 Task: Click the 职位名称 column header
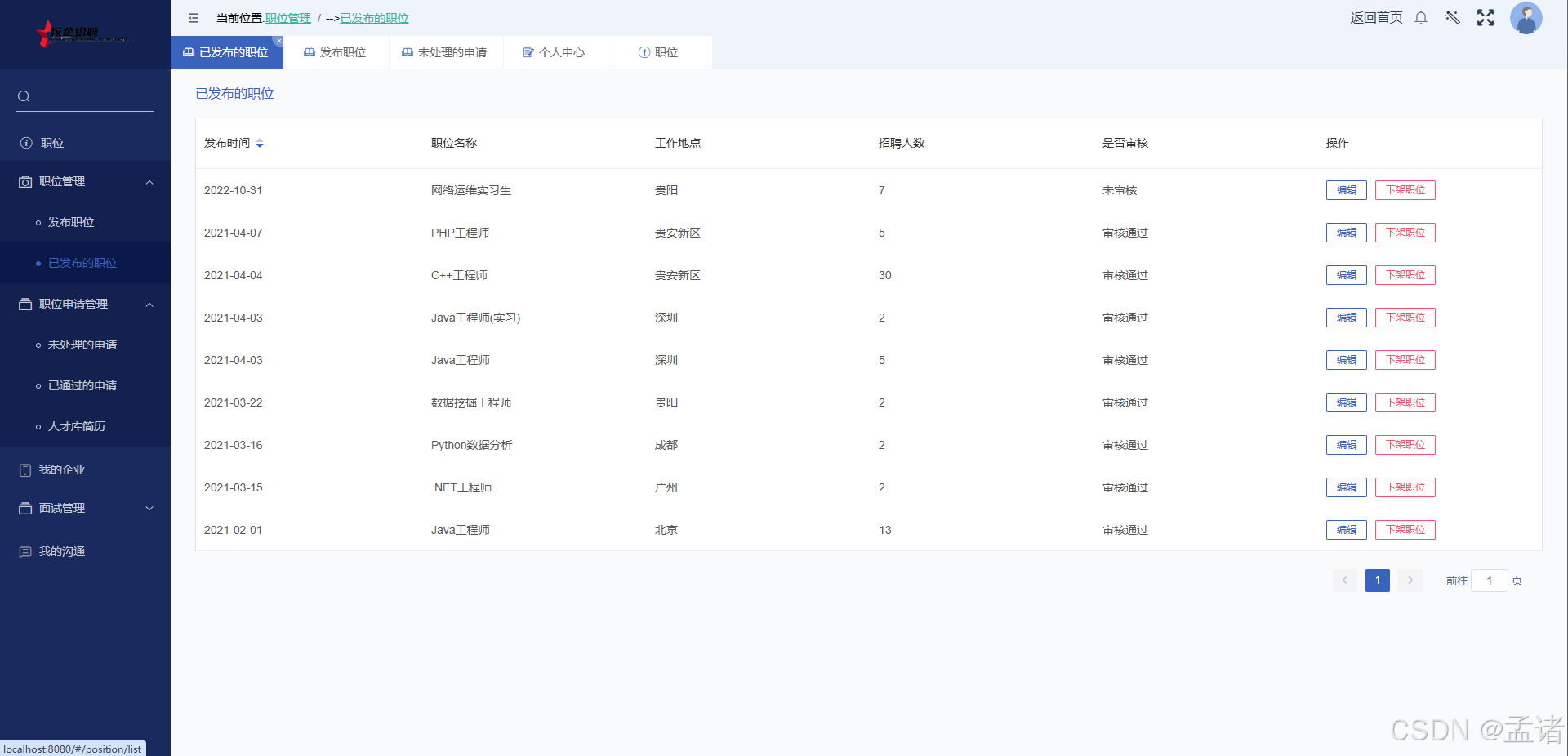pyautogui.click(x=454, y=143)
